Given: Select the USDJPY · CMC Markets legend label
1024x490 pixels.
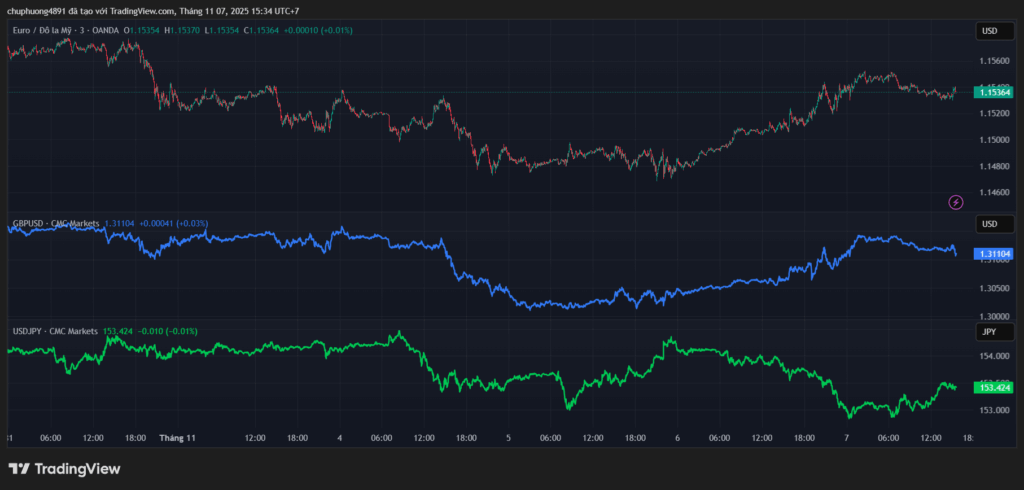Looking at the screenshot, I should 55,331.
